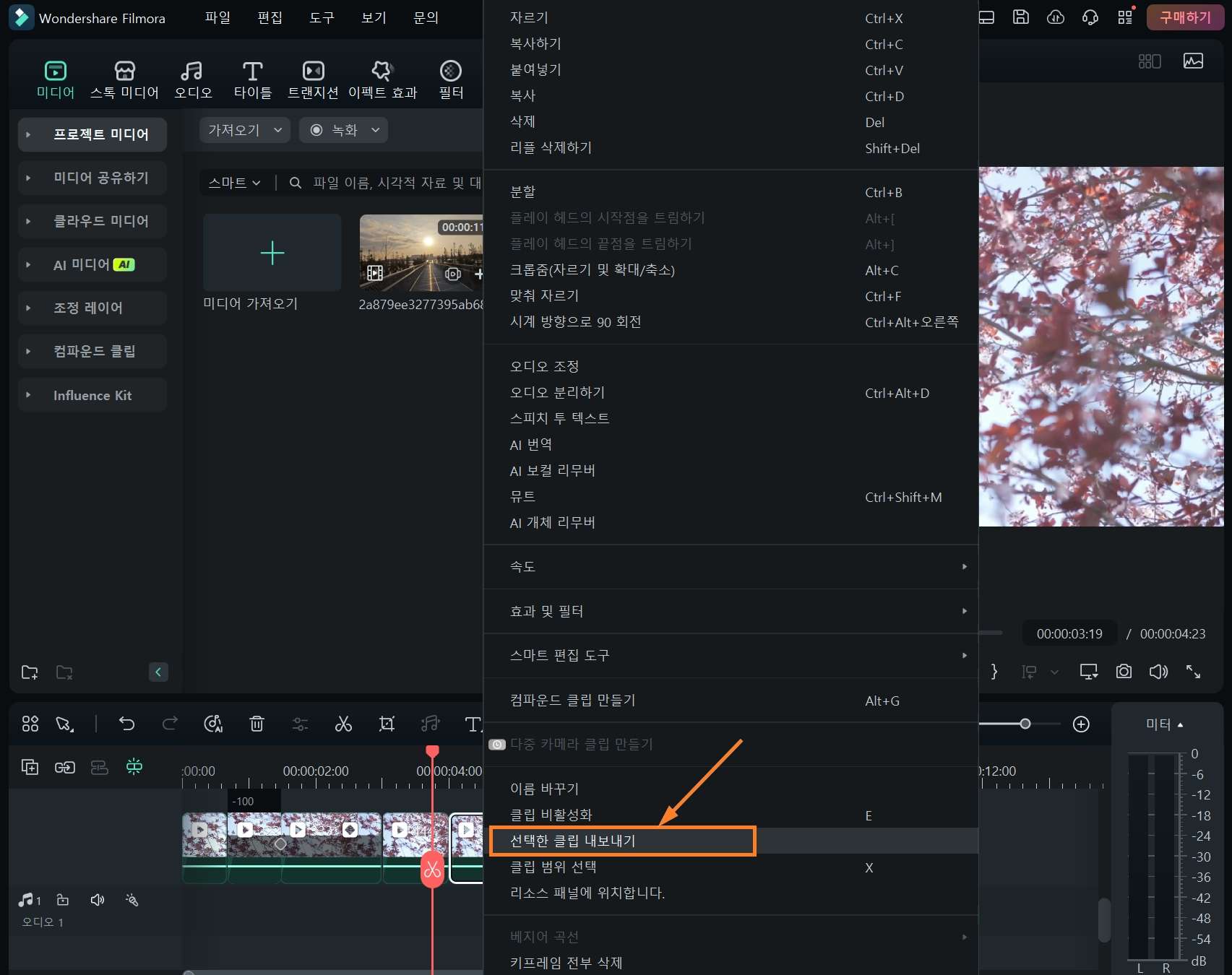
Task: Open the 오디오 tab
Action: pyautogui.click(x=193, y=80)
